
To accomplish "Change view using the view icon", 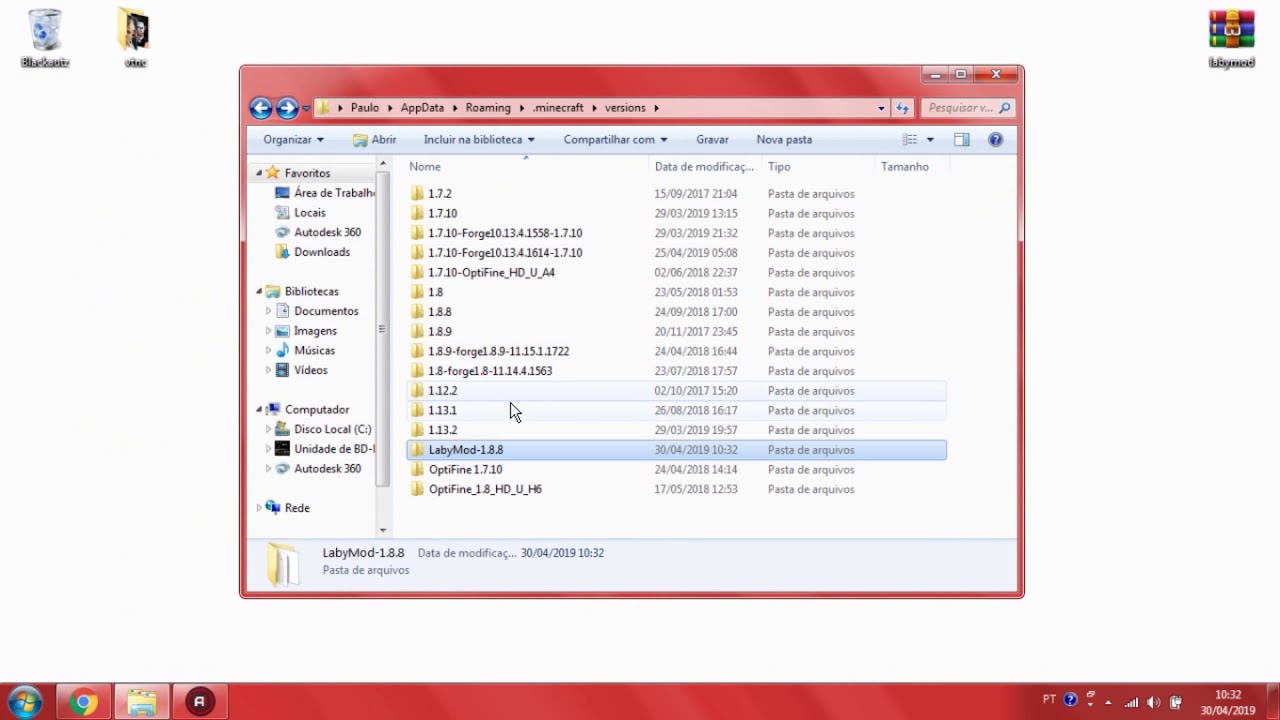I will click(x=910, y=140).
